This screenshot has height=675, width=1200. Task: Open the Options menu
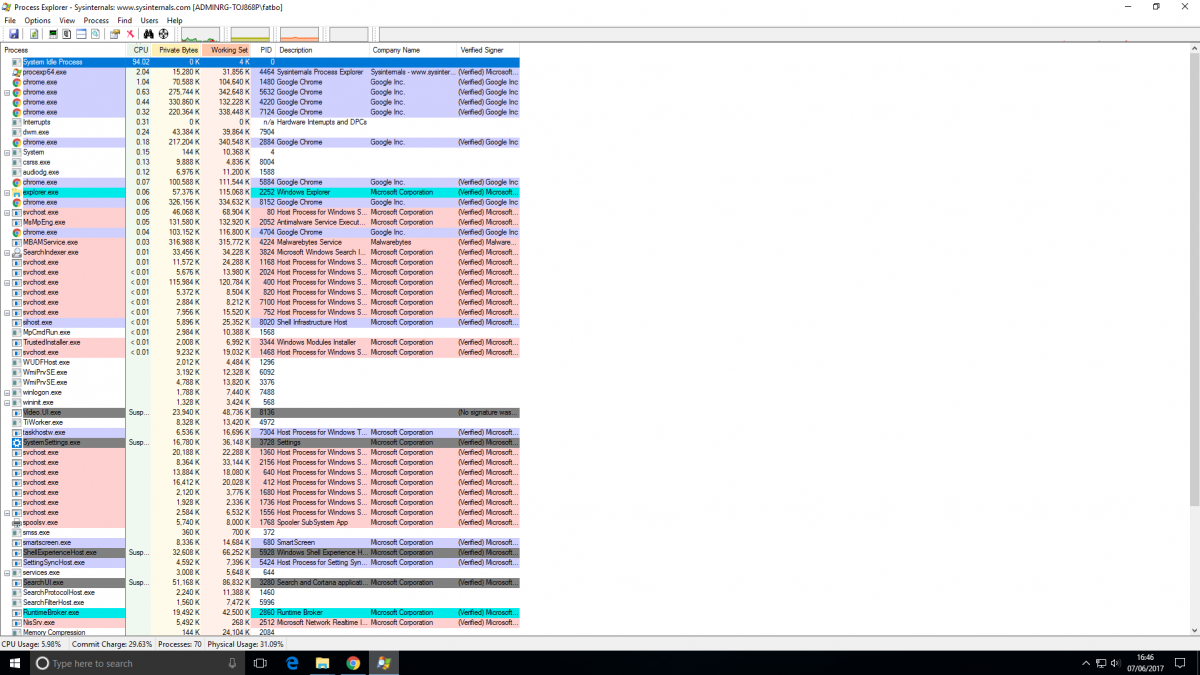(37, 20)
